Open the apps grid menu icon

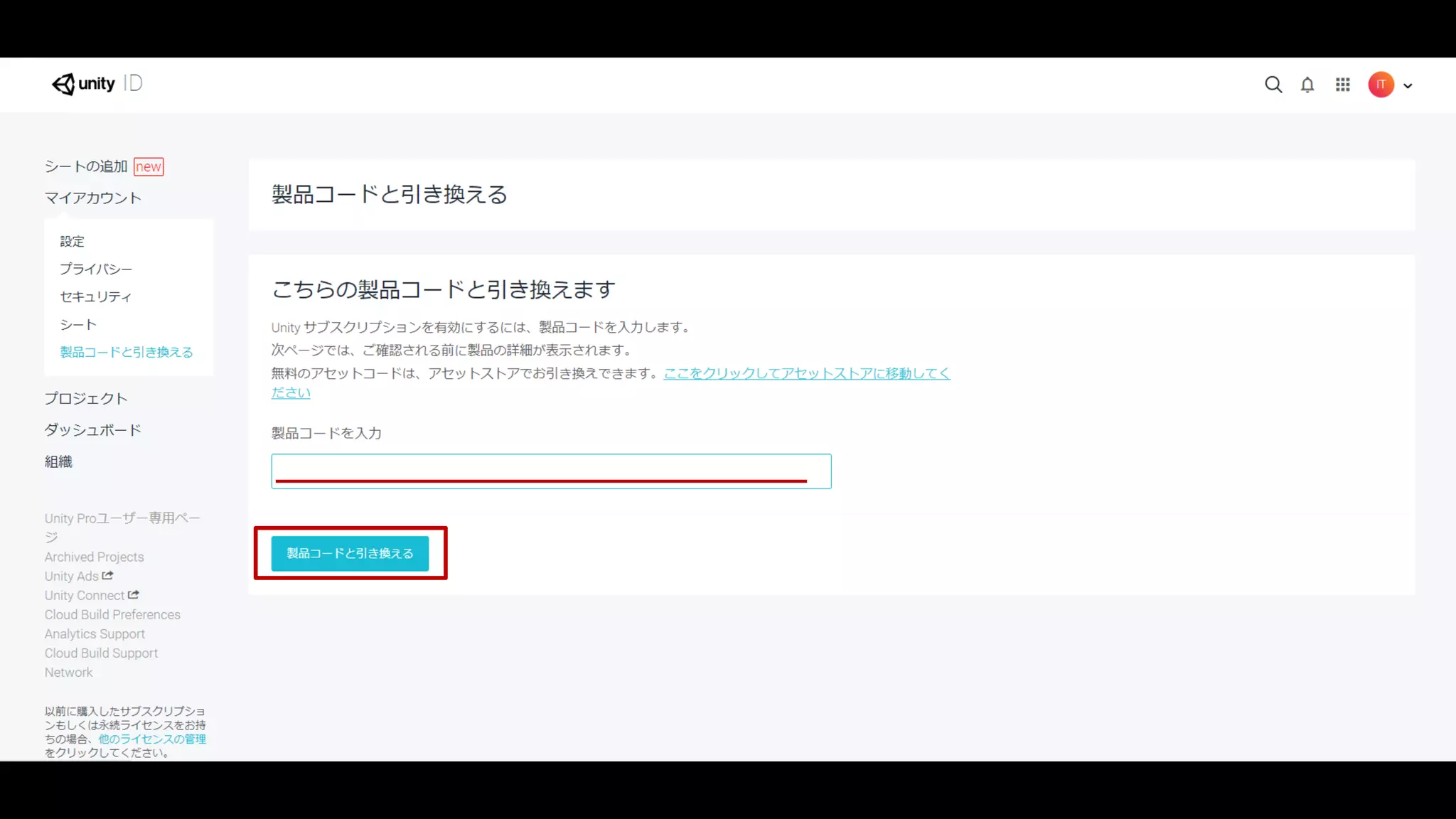[1342, 85]
